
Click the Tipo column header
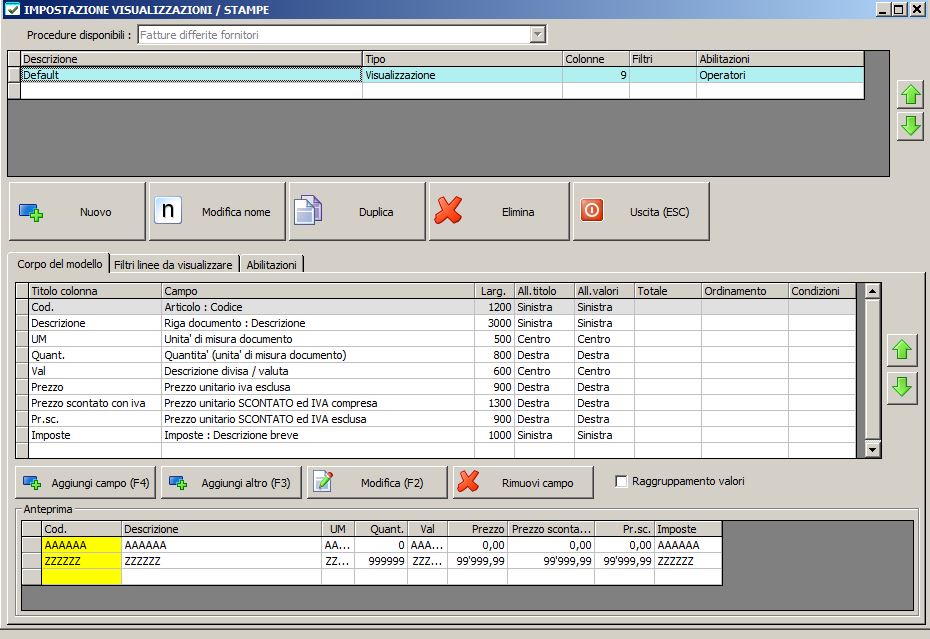(462, 59)
